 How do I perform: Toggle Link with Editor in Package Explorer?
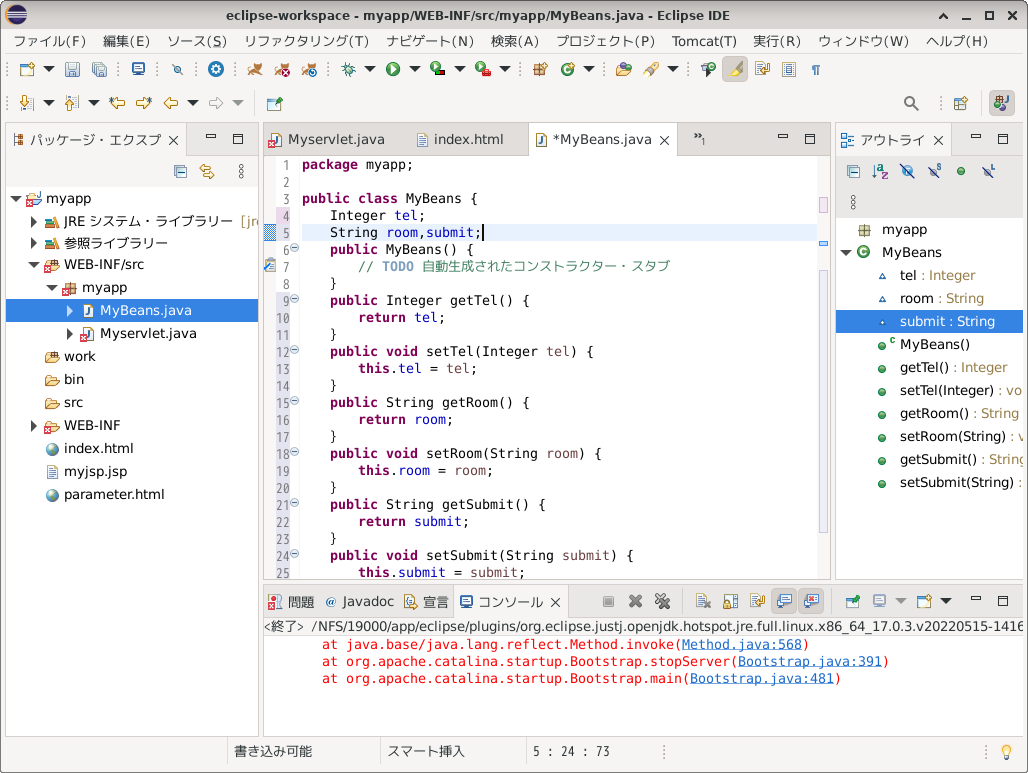click(x=207, y=172)
